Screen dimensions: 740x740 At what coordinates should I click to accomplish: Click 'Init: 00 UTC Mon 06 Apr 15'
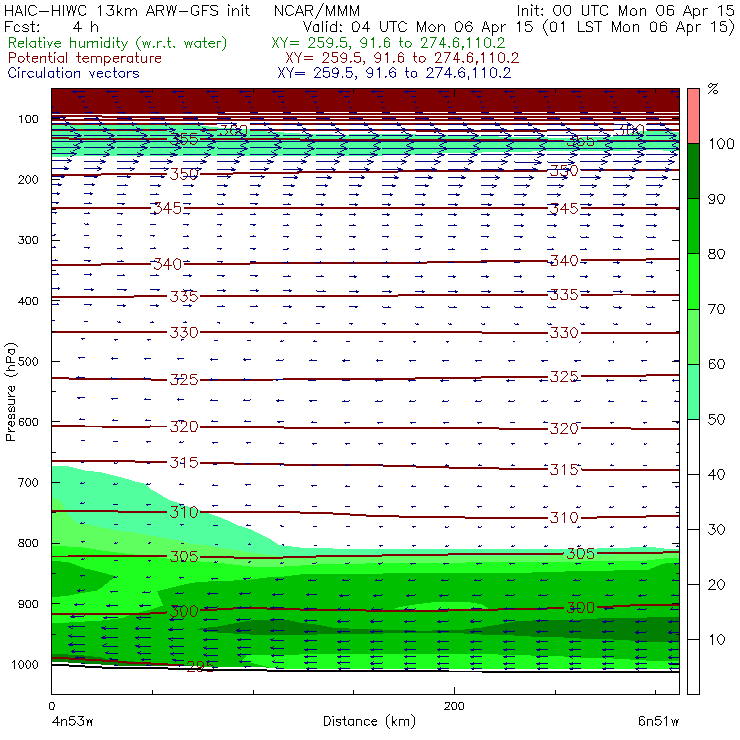625,10
